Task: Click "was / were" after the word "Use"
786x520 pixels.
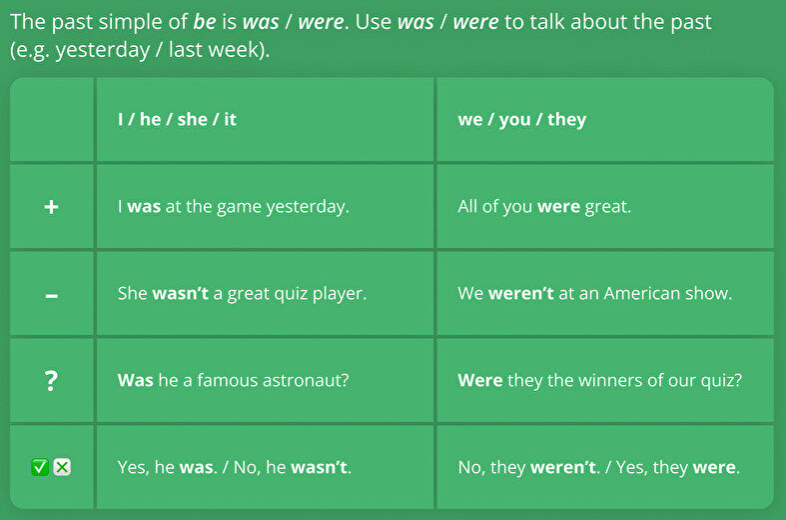Action: (x=447, y=22)
